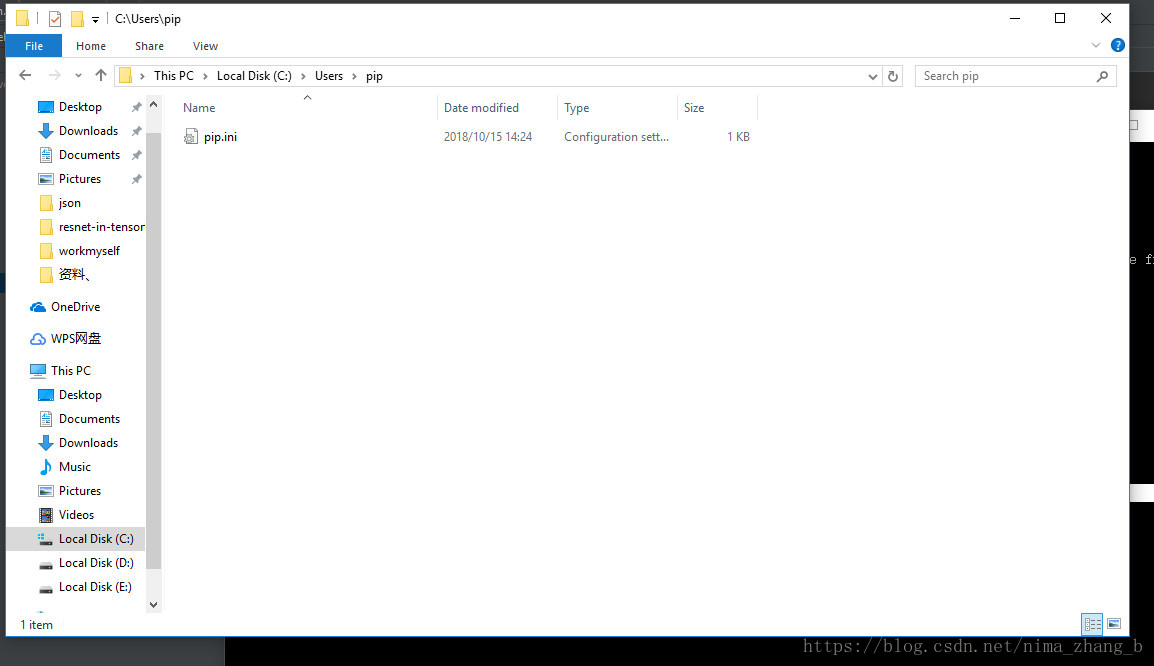Click navigation pane scrollbar up arrow

coord(153,104)
